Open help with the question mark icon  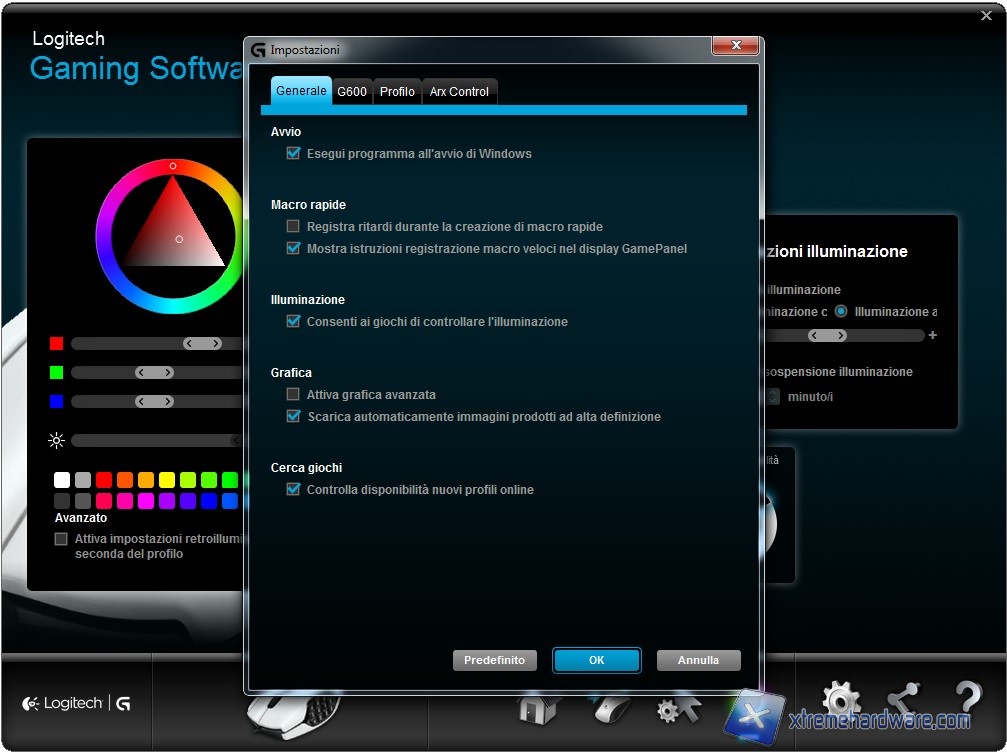click(x=967, y=699)
